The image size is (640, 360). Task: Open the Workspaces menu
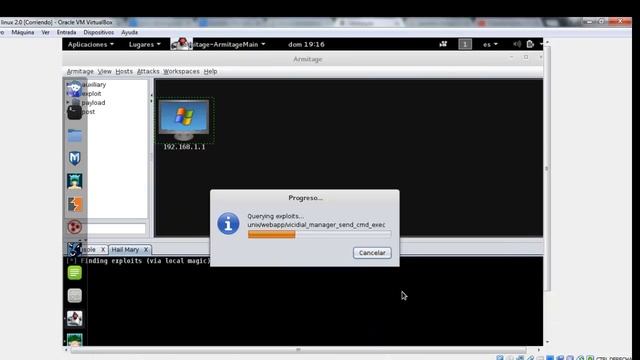pyautogui.click(x=181, y=71)
